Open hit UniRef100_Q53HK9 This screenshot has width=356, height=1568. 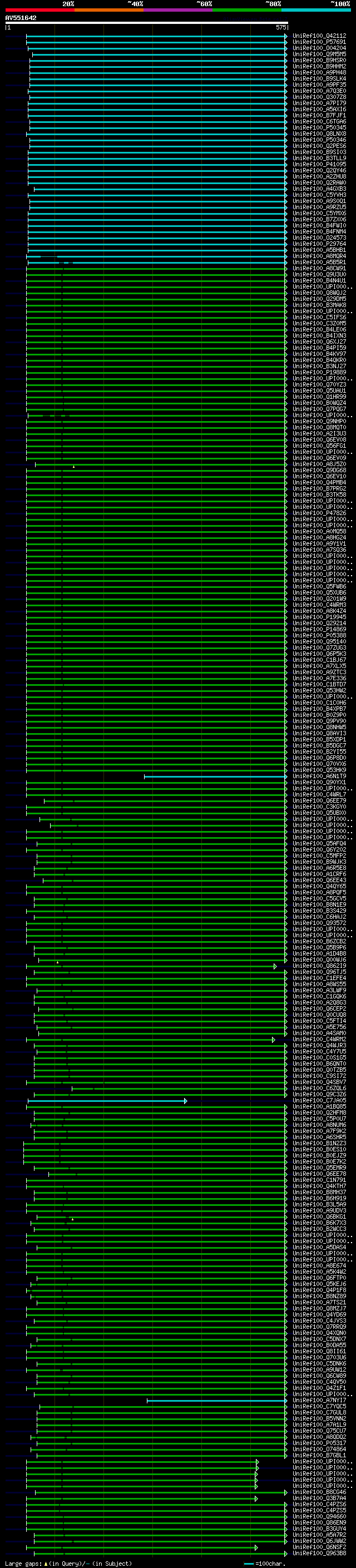pyautogui.click(x=319, y=770)
